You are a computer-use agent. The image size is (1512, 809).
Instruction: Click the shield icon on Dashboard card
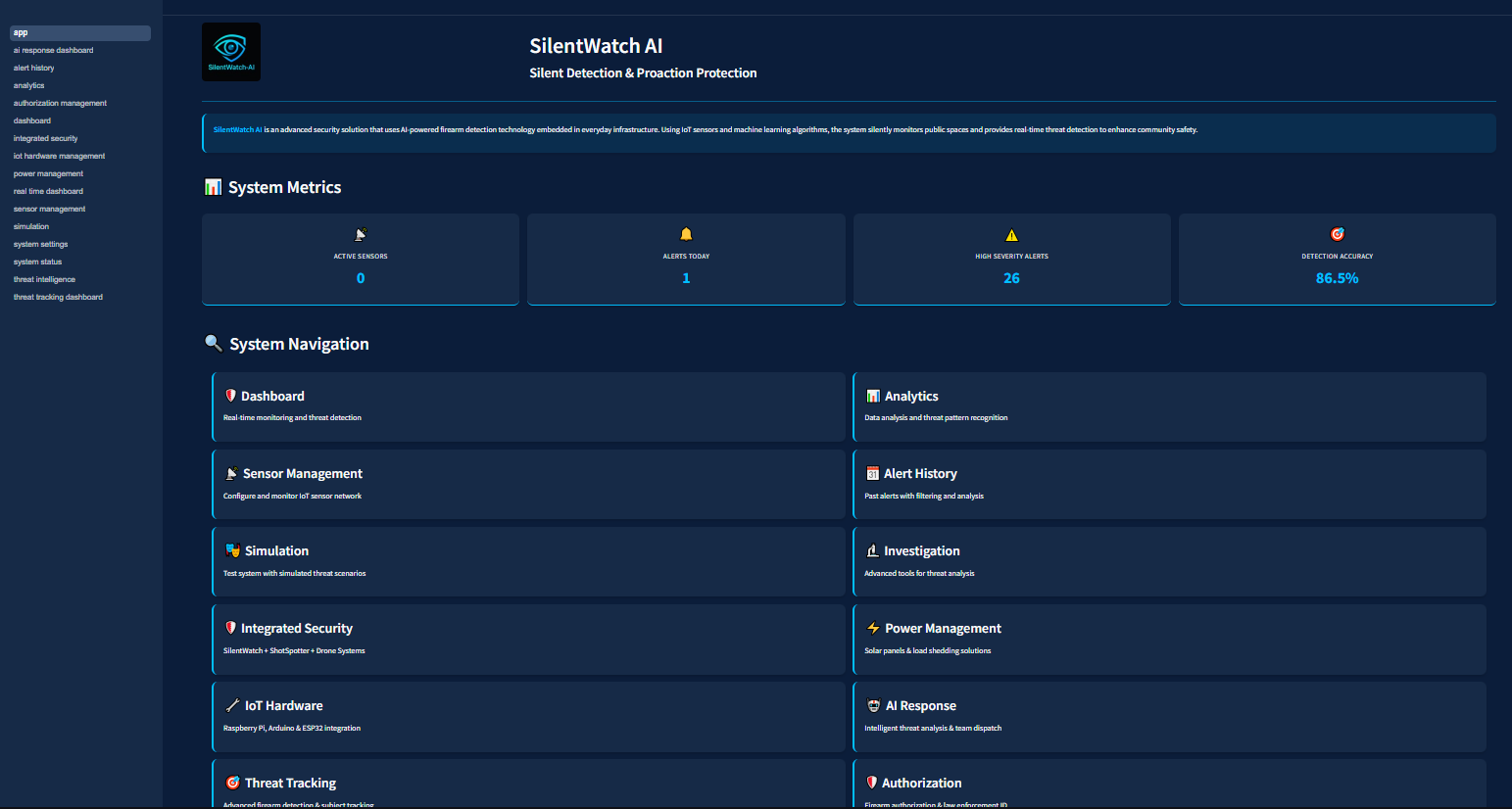pyautogui.click(x=230, y=396)
